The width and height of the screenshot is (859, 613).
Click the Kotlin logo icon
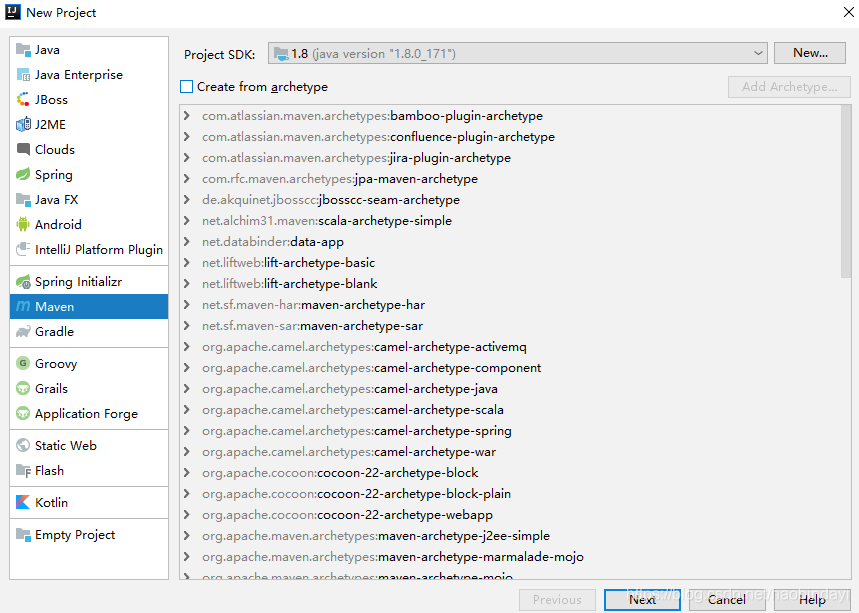(x=23, y=502)
